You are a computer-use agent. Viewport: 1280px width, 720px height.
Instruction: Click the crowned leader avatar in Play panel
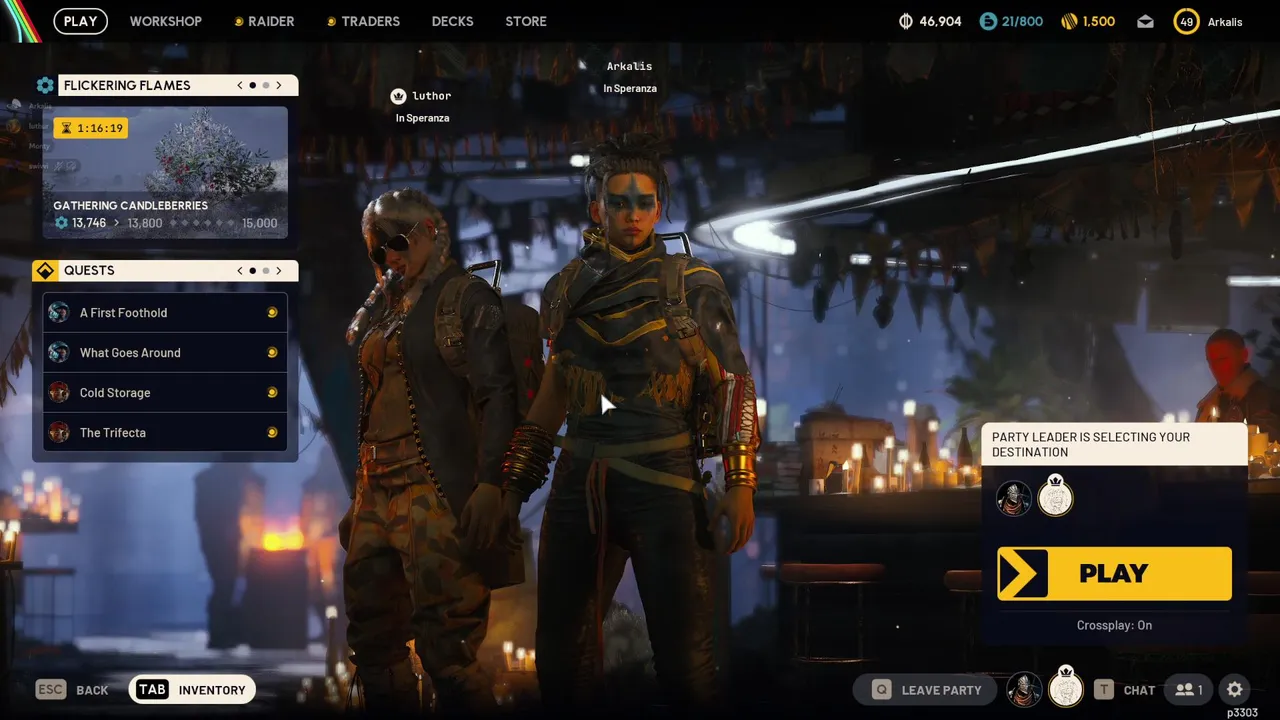pos(1055,497)
